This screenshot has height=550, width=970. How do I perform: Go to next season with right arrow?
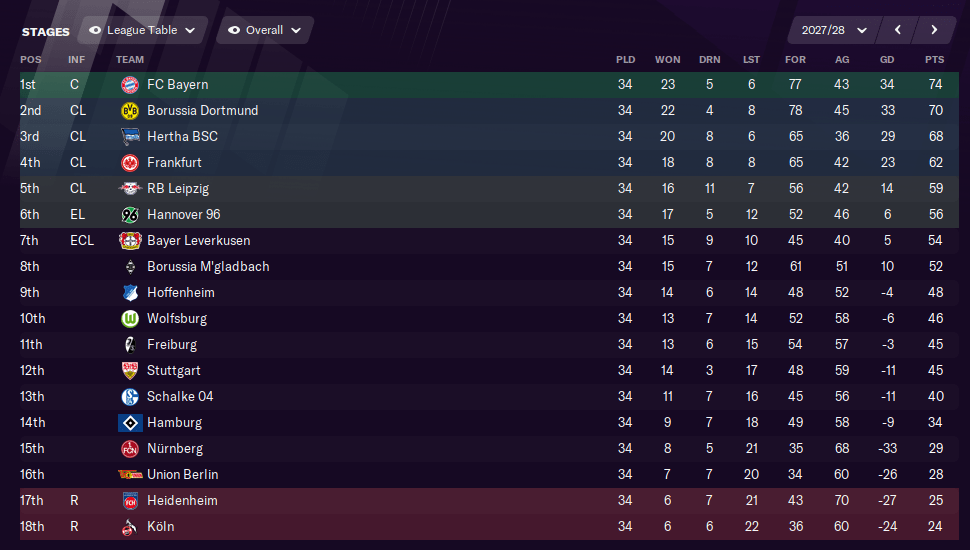[934, 30]
